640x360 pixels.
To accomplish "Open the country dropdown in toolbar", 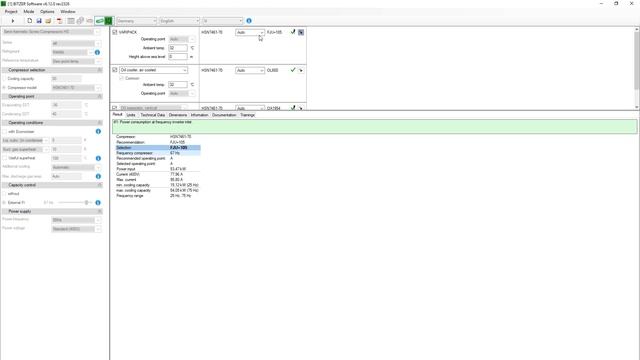I will click(x=137, y=21).
